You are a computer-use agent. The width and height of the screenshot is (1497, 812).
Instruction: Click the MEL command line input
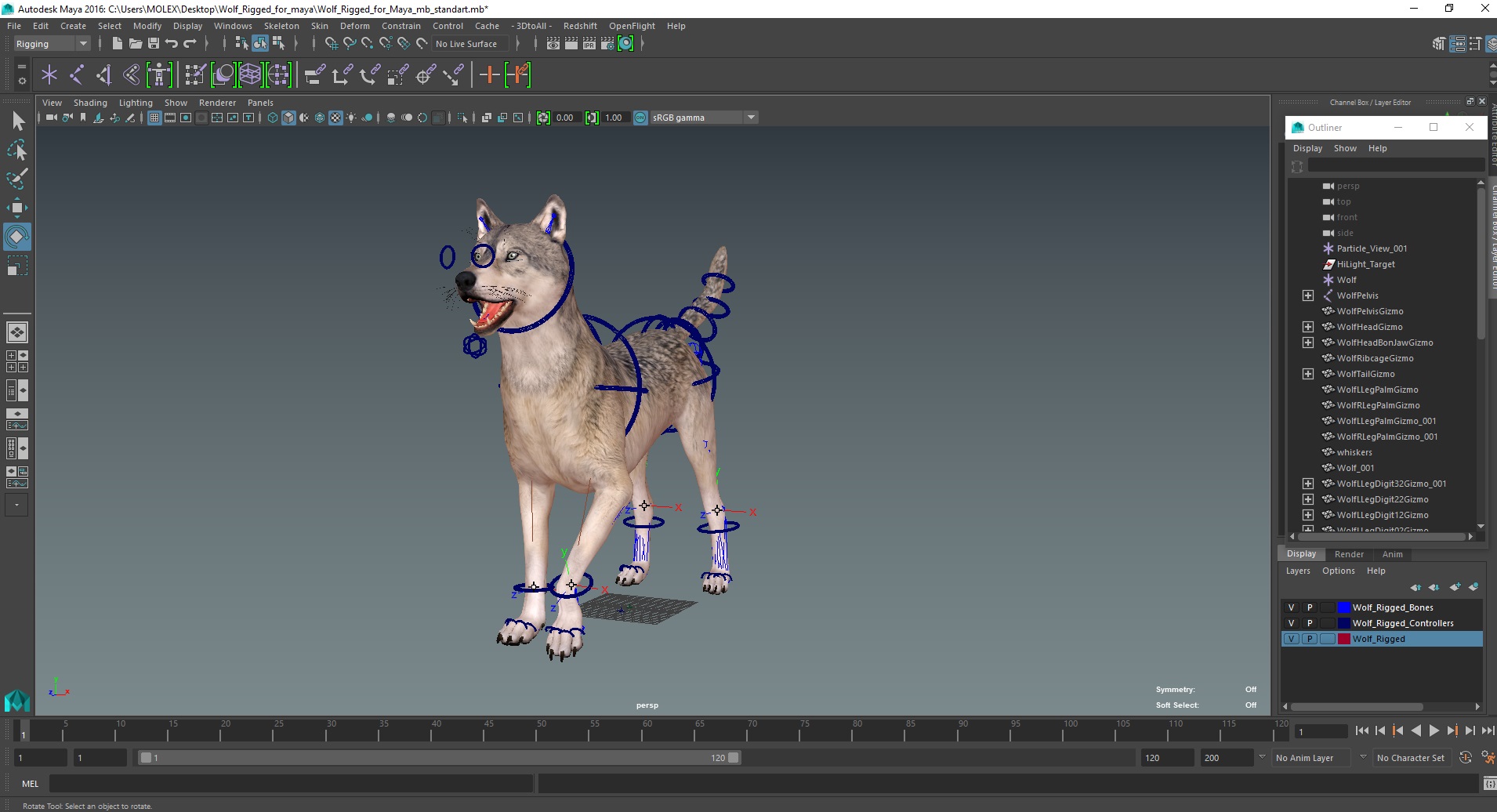pyautogui.click(x=292, y=783)
